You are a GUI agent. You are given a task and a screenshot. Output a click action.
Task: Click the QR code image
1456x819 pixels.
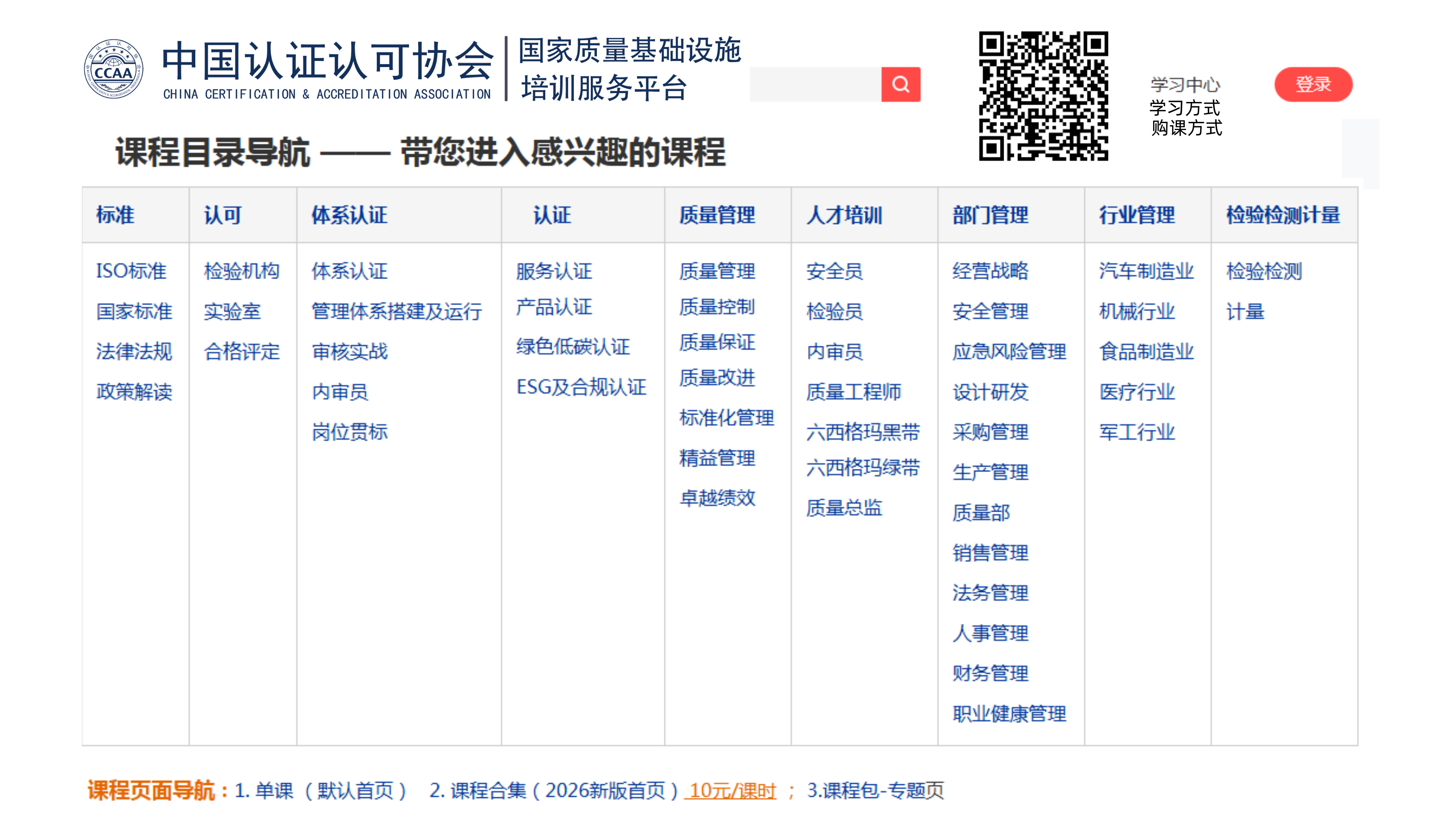click(x=1043, y=96)
